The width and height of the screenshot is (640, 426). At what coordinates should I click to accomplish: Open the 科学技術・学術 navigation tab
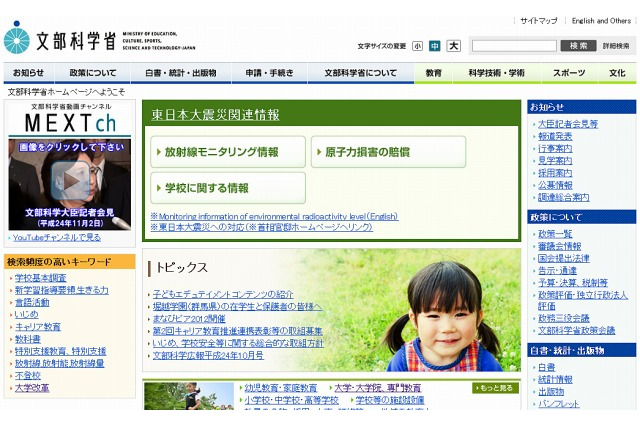click(497, 73)
